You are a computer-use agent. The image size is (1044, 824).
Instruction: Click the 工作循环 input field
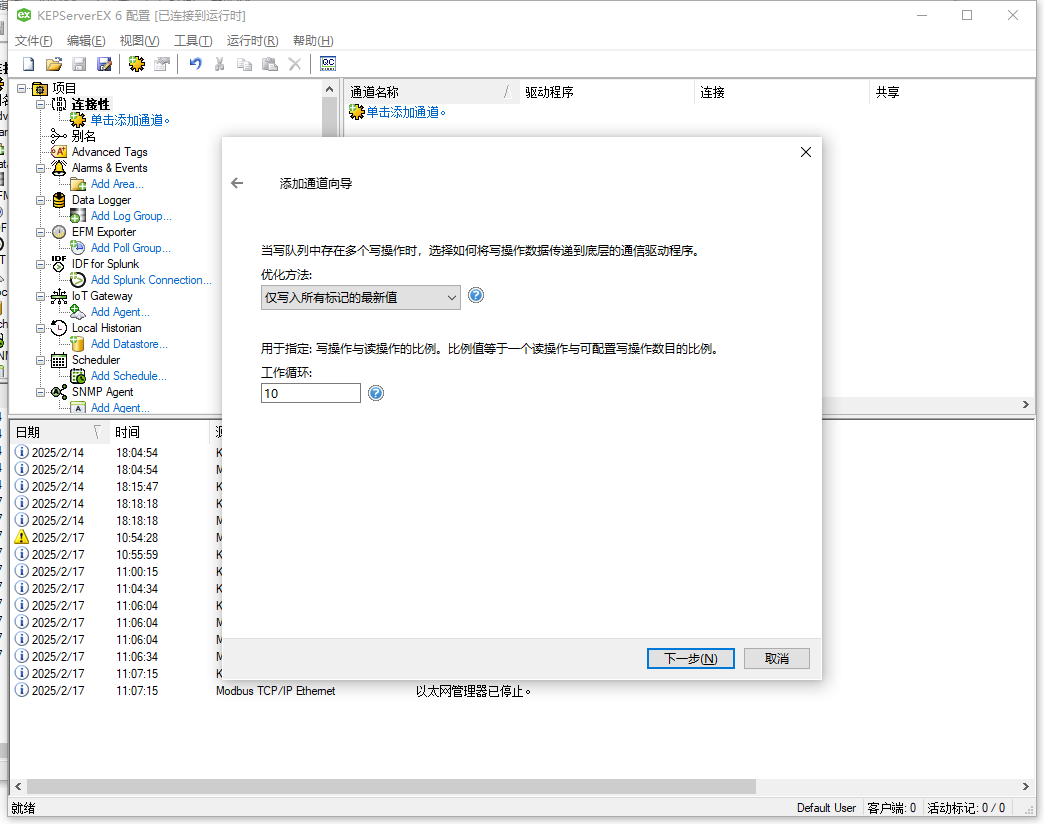311,393
